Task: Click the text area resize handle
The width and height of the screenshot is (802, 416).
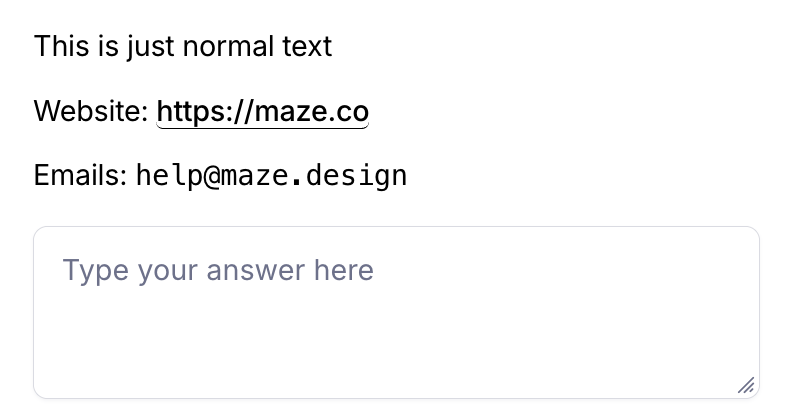Action: (745, 385)
